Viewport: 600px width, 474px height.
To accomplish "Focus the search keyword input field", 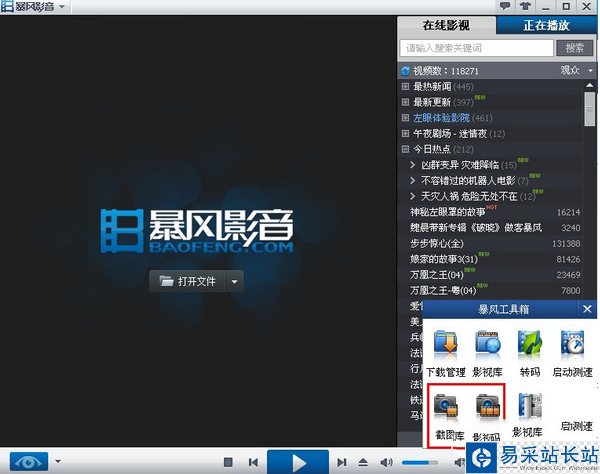I will pyautogui.click(x=476, y=48).
